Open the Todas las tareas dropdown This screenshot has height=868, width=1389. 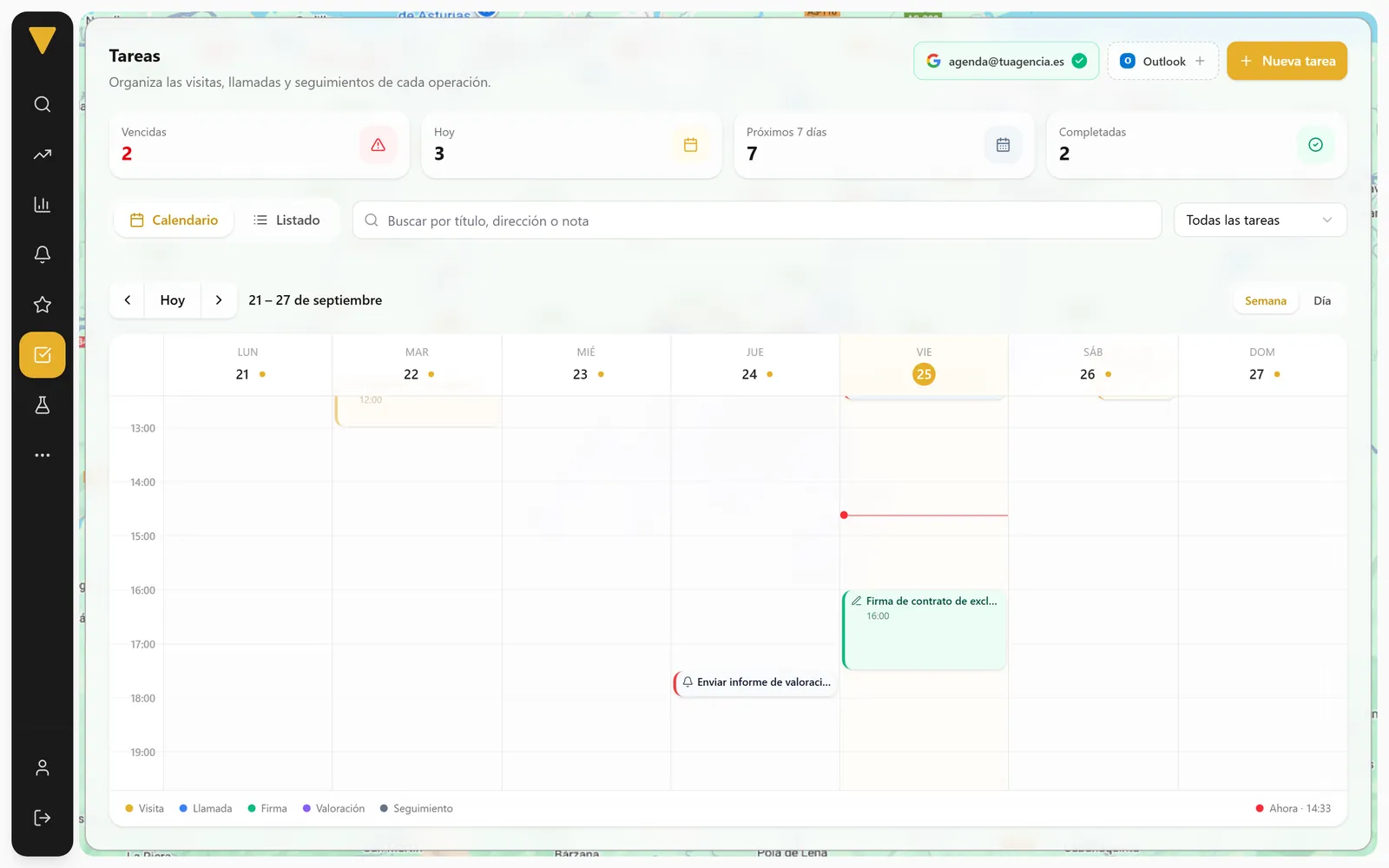pyautogui.click(x=1260, y=220)
